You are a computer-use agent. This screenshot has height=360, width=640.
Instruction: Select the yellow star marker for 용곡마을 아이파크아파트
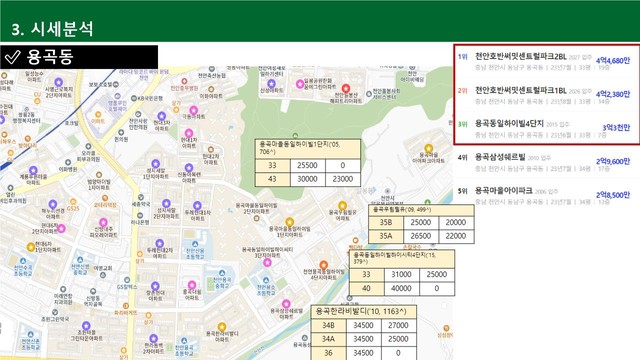pos(428,148)
